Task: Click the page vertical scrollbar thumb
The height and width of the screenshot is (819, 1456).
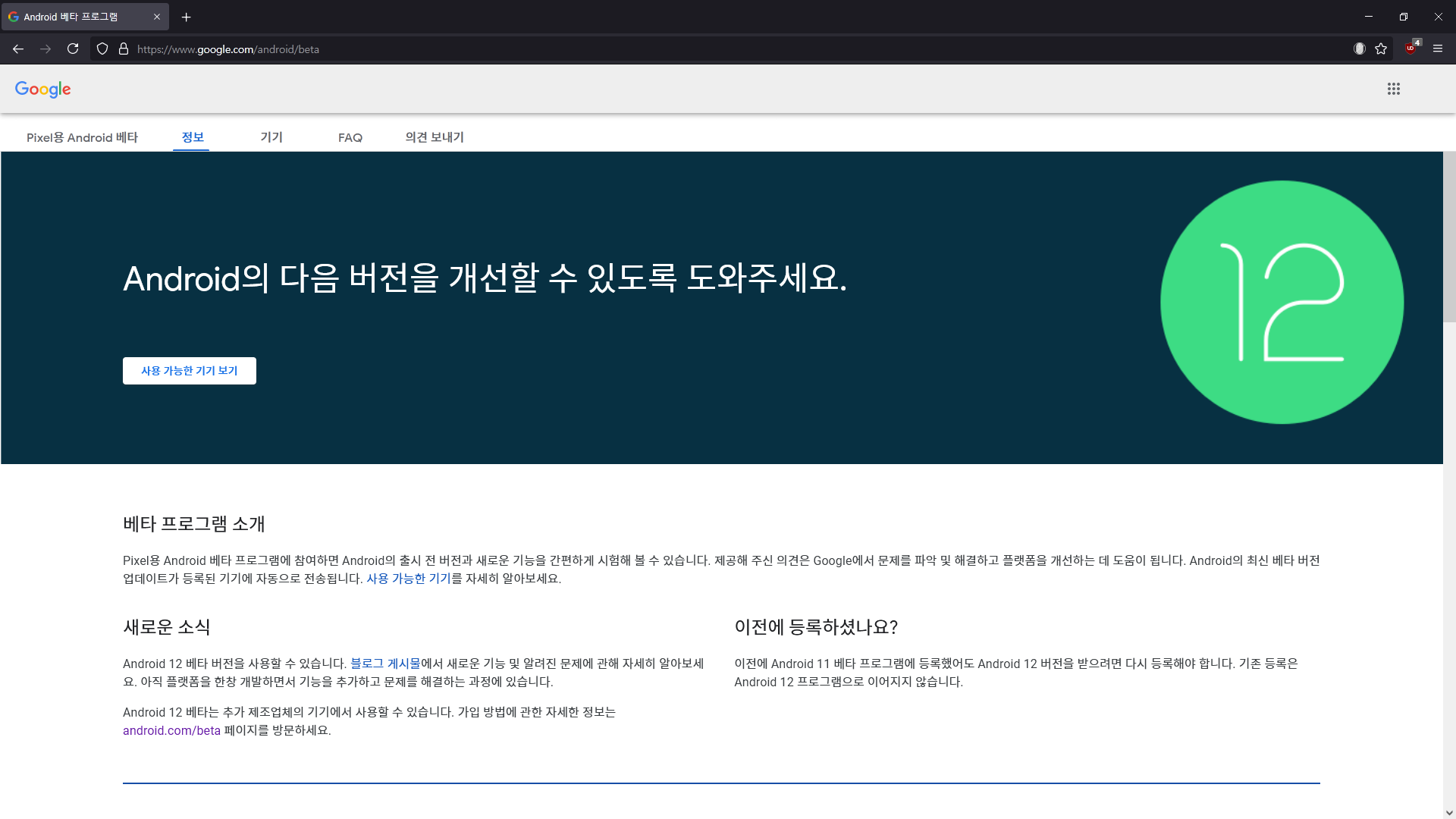Action: click(x=1449, y=237)
